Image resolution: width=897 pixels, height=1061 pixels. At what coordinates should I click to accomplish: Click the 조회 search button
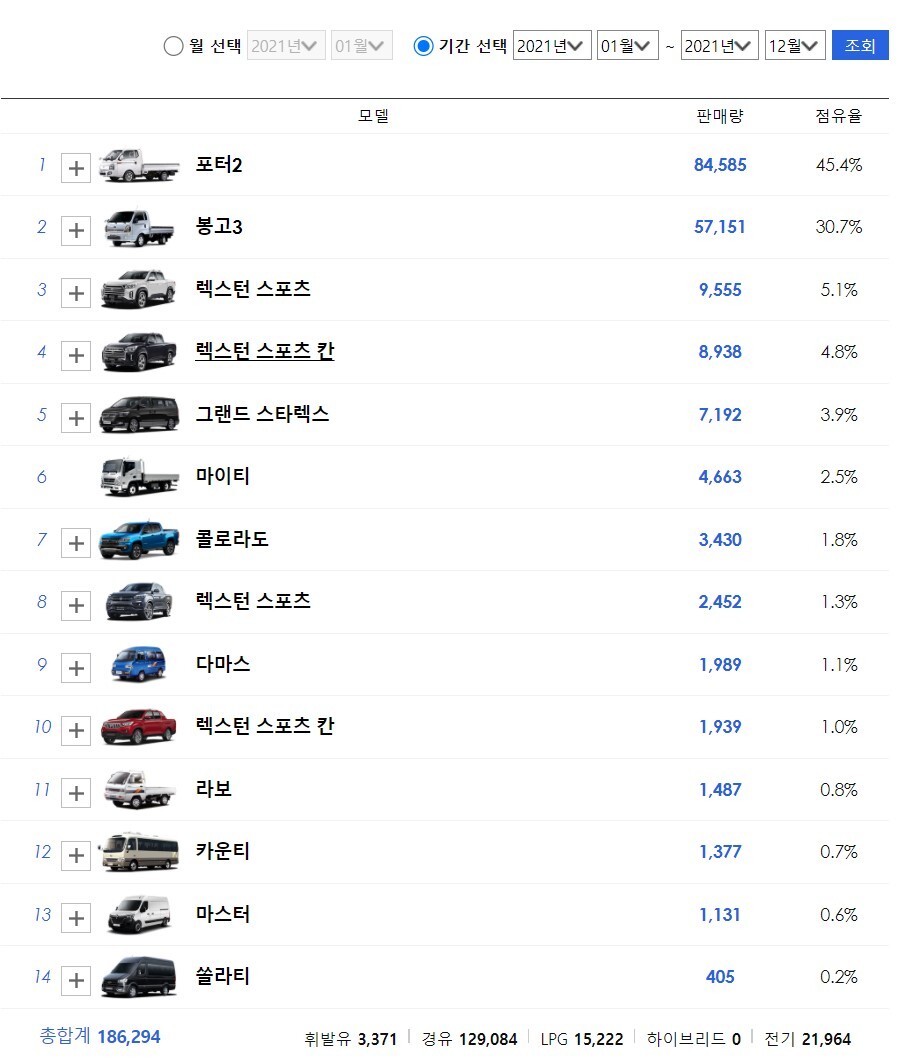pyautogui.click(x=860, y=45)
